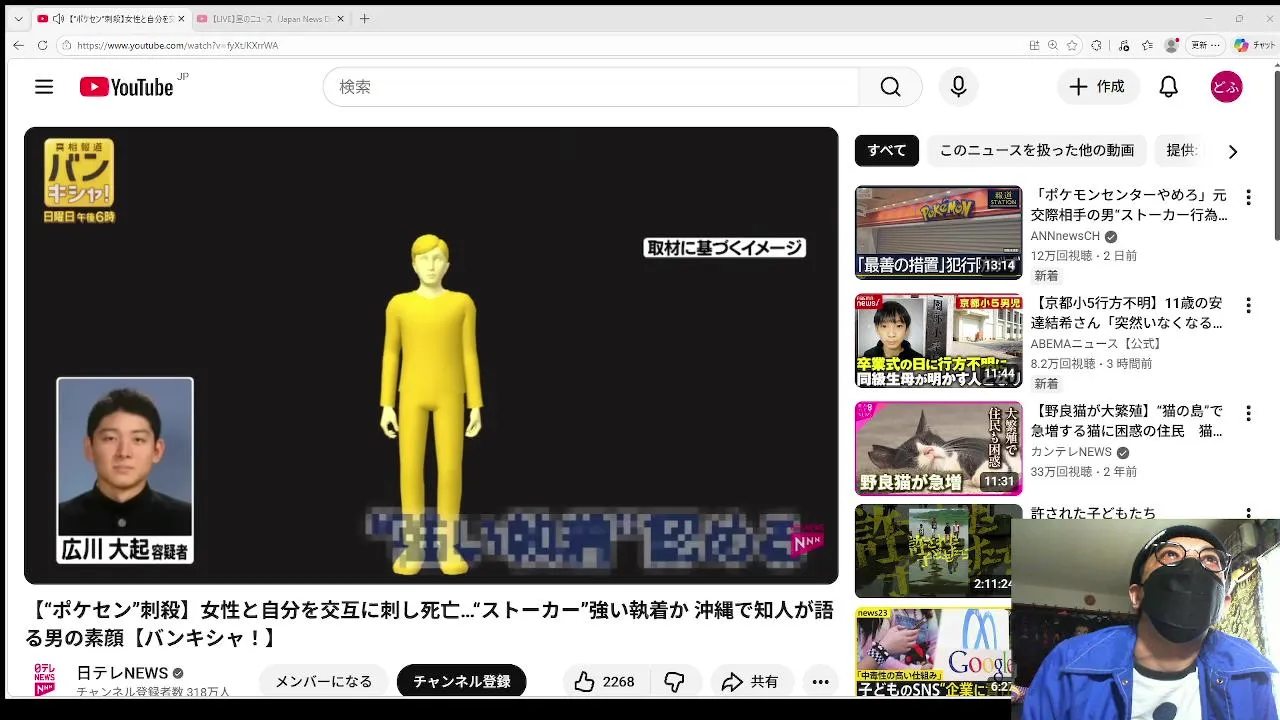The width and height of the screenshot is (1280, 720).
Task: Open the 許された子どもたち video thumbnail
Action: coord(932,551)
